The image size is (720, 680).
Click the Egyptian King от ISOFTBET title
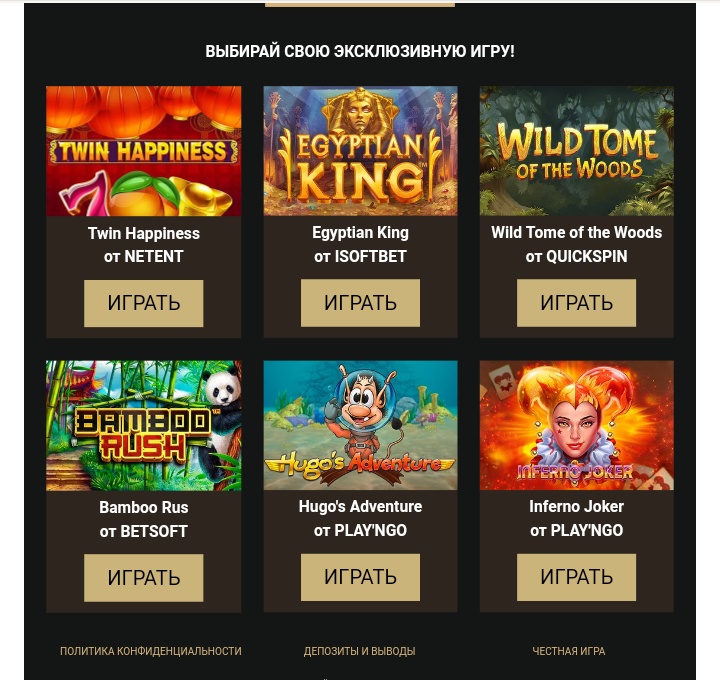click(x=360, y=244)
